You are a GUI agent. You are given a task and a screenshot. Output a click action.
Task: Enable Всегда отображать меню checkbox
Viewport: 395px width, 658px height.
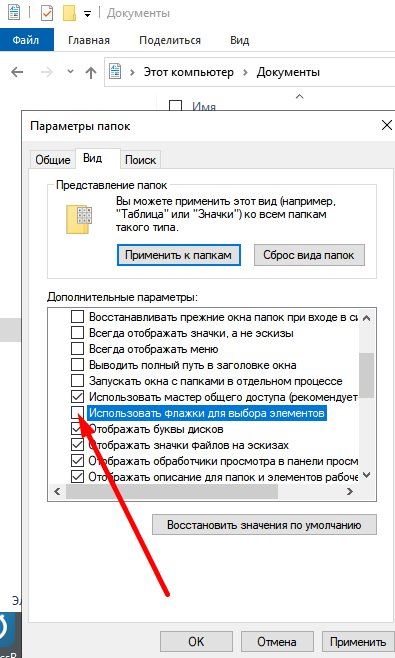(77, 349)
